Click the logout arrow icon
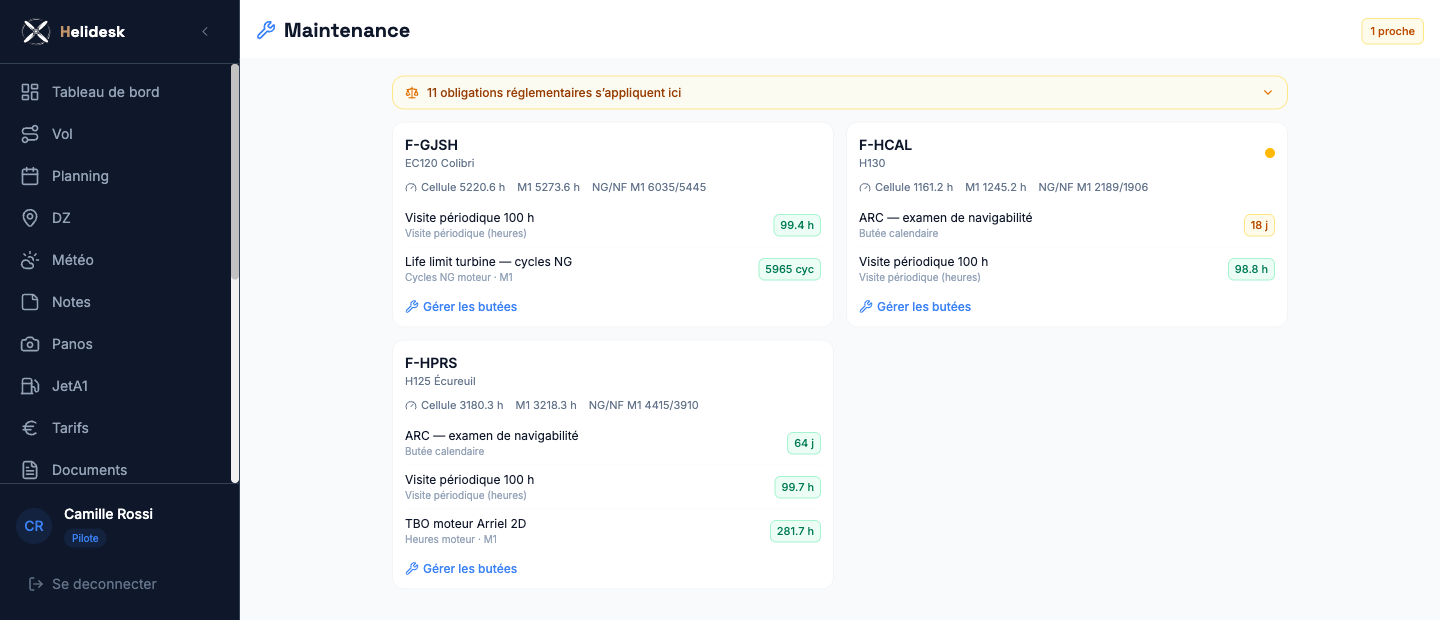This screenshot has height=620, width=1440. (36, 584)
